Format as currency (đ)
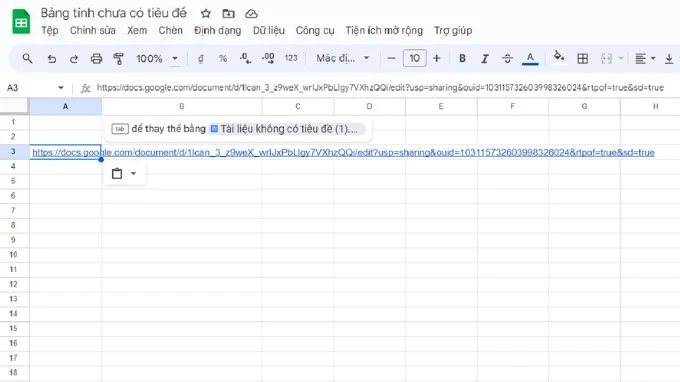Image resolution: width=680 pixels, height=382 pixels. [x=200, y=59]
